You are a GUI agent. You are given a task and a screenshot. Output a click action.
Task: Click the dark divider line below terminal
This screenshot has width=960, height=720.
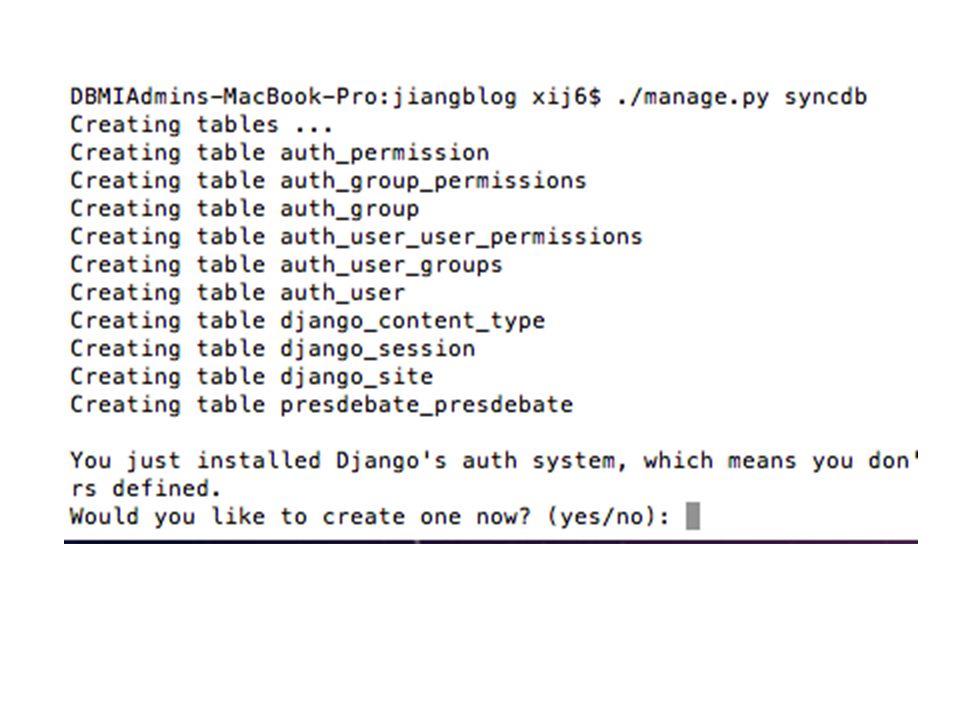tap(490, 541)
